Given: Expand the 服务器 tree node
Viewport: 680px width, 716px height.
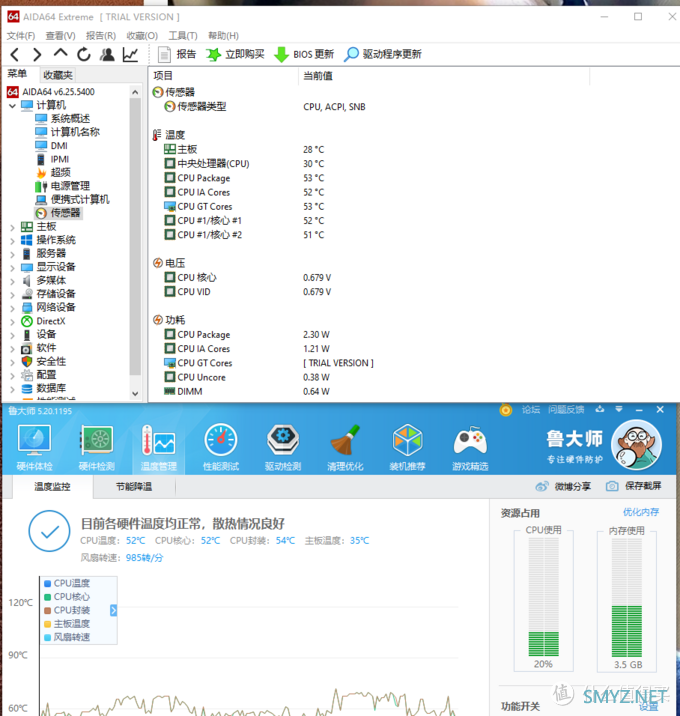Looking at the screenshot, I should (12, 254).
